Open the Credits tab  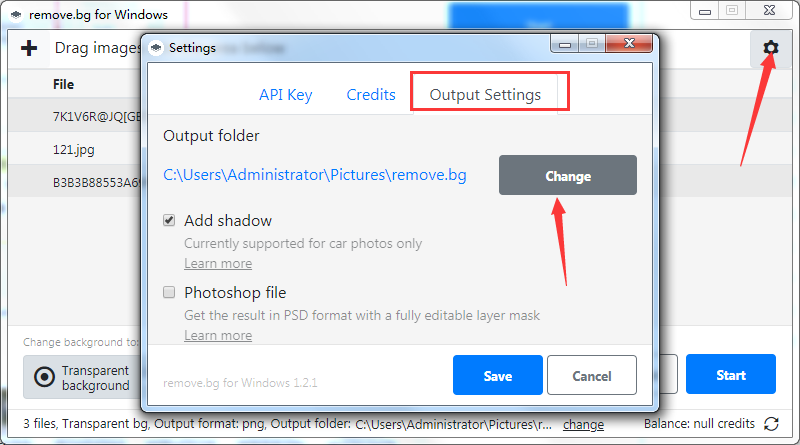[371, 95]
